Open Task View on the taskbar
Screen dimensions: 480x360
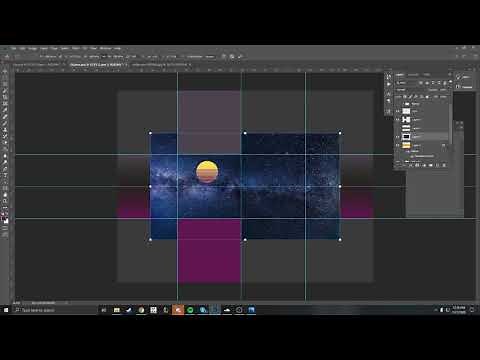pyautogui.click(x=104, y=310)
